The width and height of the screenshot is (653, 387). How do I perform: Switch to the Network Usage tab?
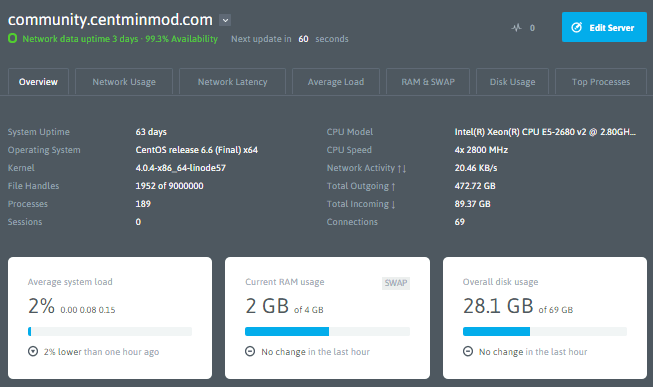coord(124,82)
